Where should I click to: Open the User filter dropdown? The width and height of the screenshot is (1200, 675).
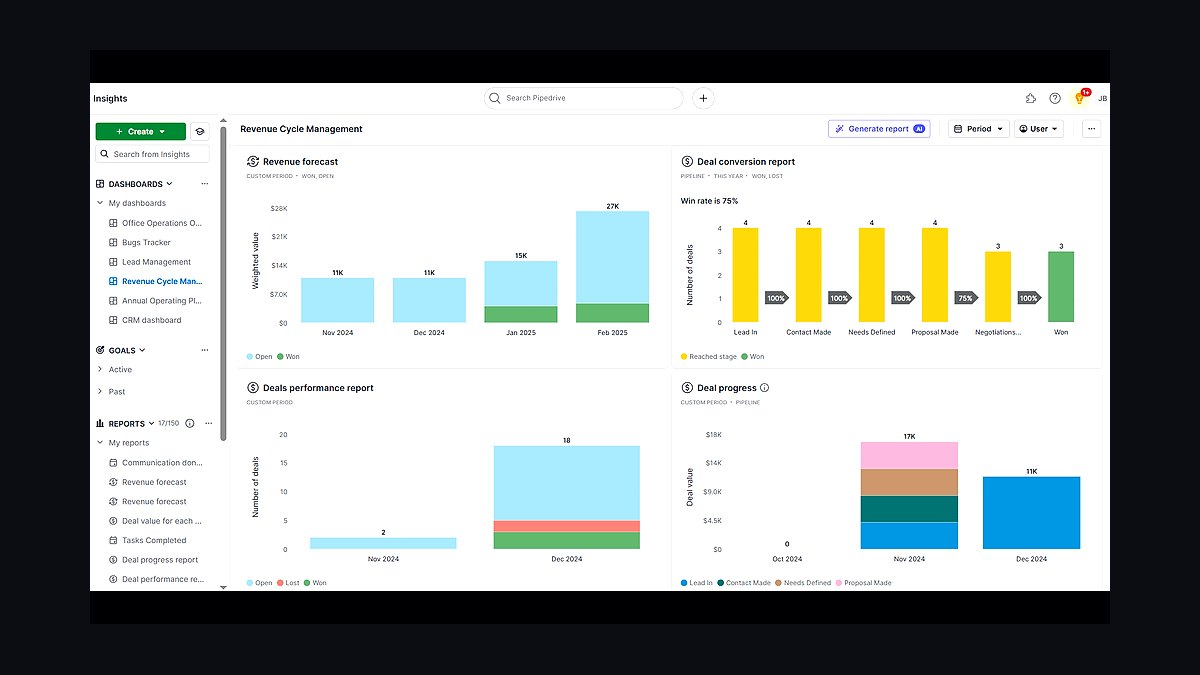pyautogui.click(x=1039, y=129)
